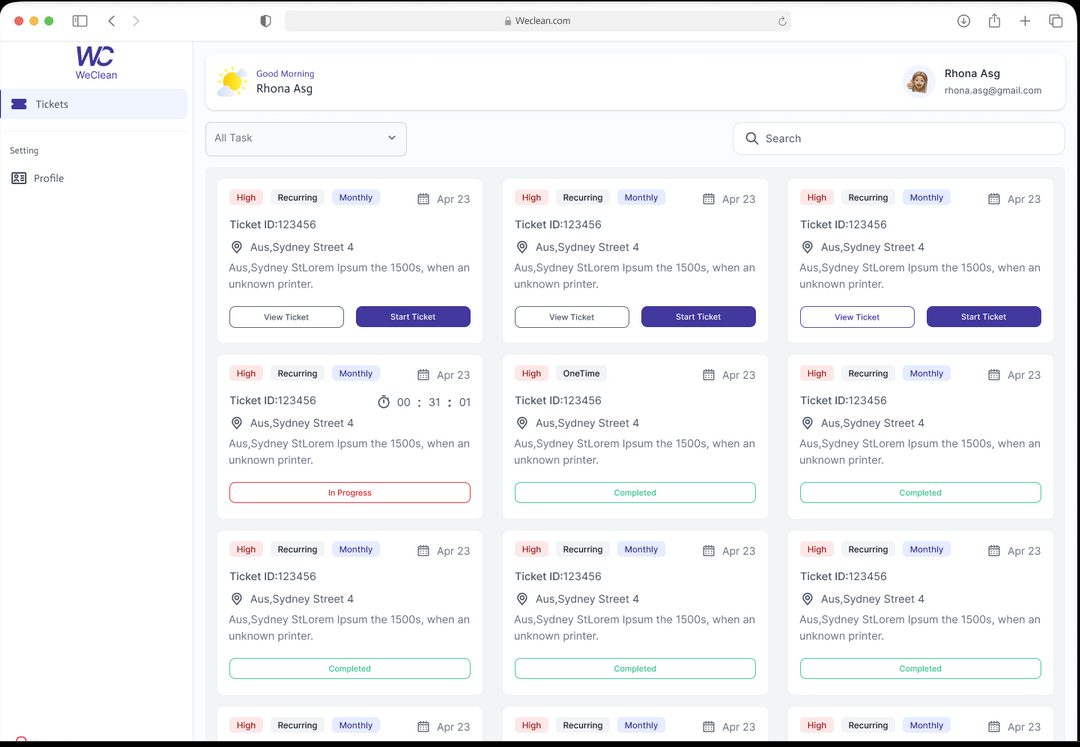
Task: Click the Share icon in the browser toolbar
Action: tap(994, 20)
